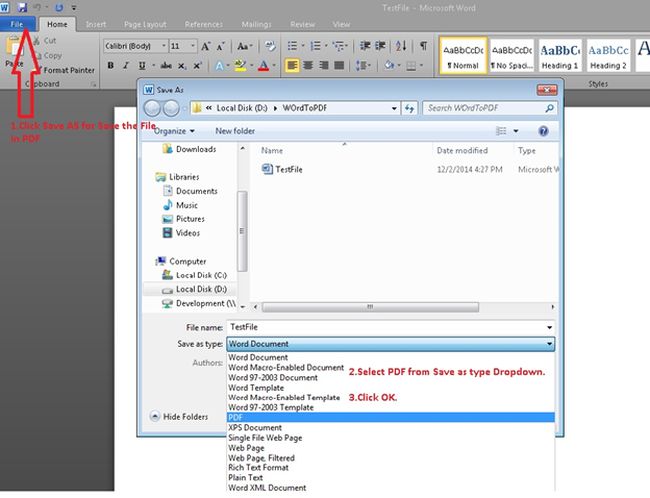Apply the red font color
The width and height of the screenshot is (650, 498).
[x=263, y=66]
